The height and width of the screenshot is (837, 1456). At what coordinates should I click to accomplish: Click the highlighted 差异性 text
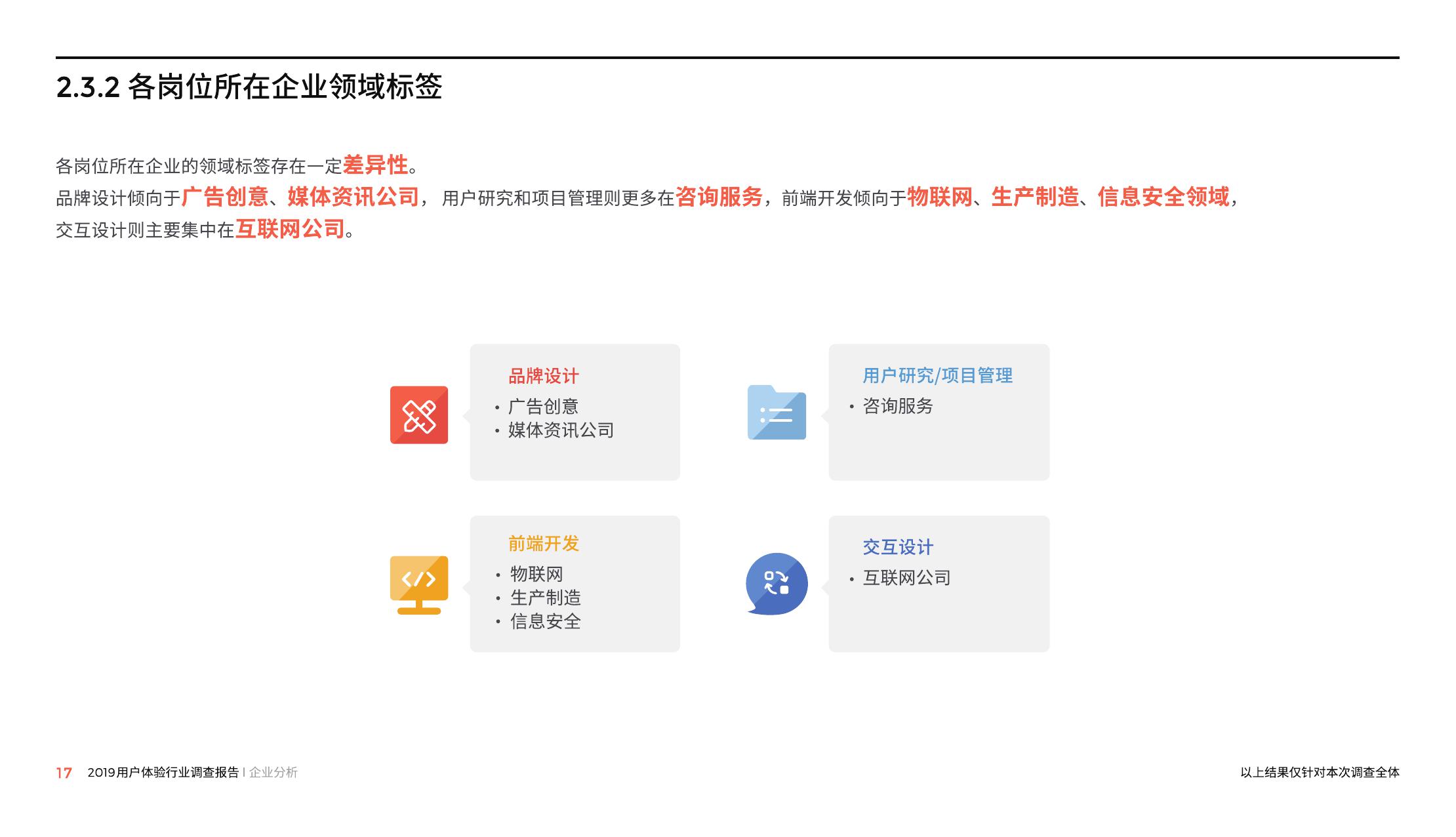375,165
